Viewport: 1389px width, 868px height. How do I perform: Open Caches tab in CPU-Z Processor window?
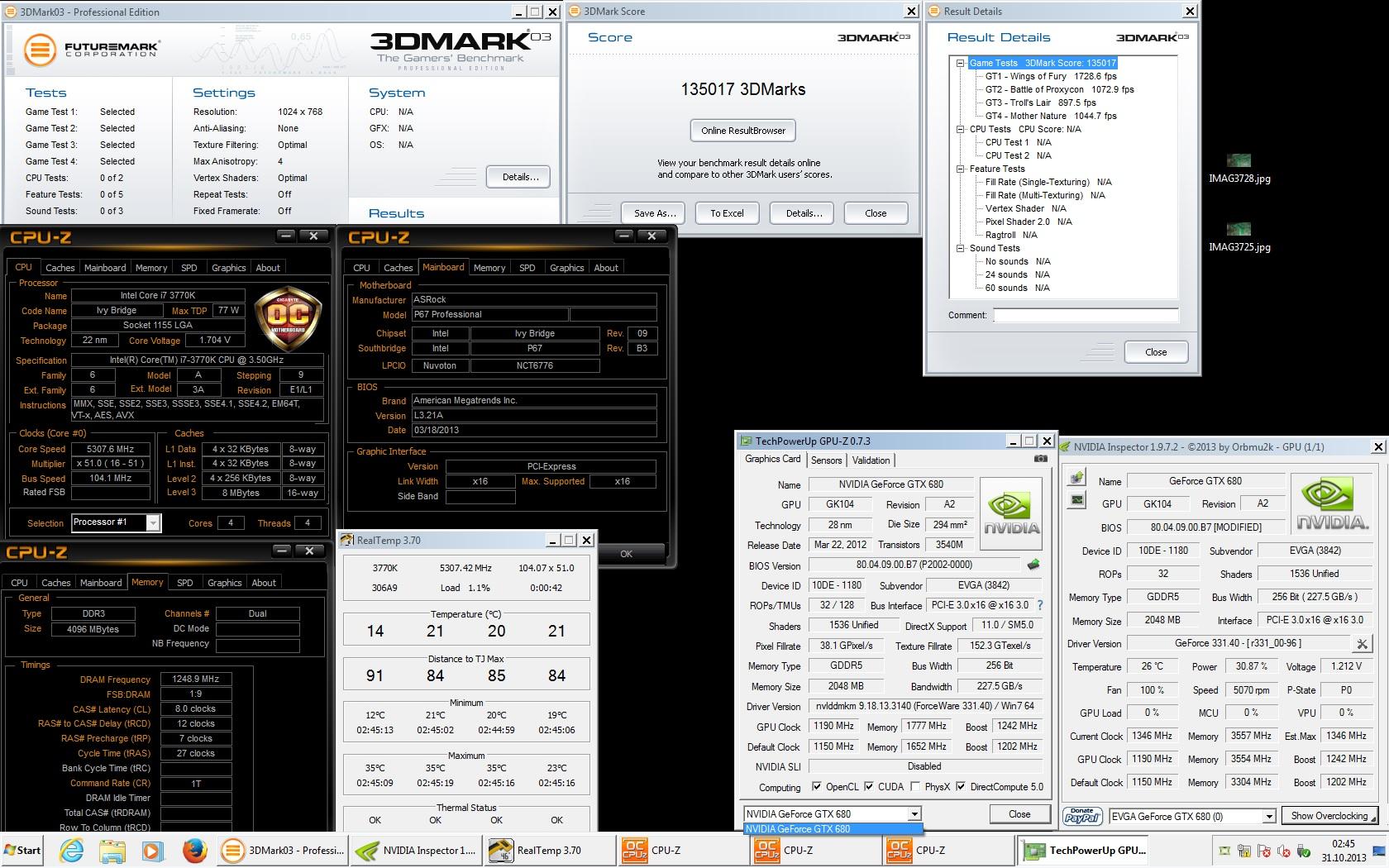click(60, 267)
